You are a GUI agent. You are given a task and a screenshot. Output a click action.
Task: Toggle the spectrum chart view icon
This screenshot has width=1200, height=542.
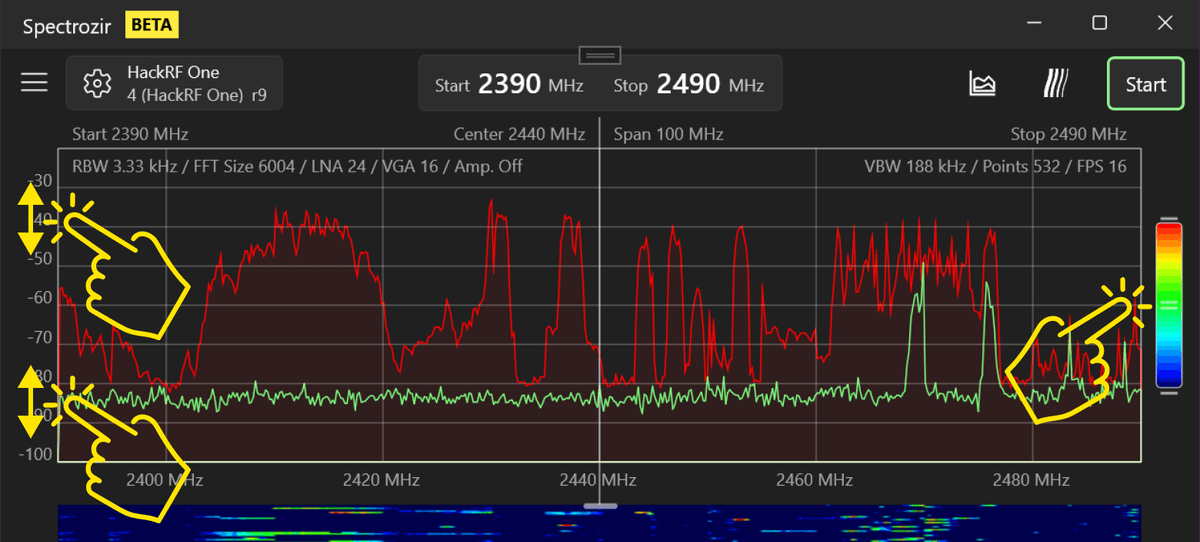[x=982, y=84]
